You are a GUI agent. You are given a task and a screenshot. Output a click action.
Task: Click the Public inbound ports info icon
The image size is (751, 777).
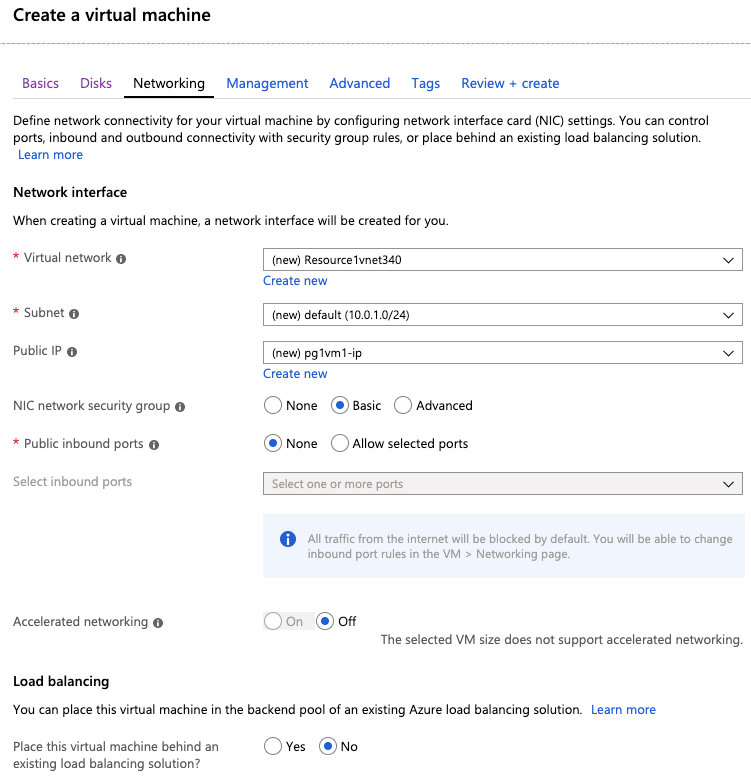tap(154, 445)
